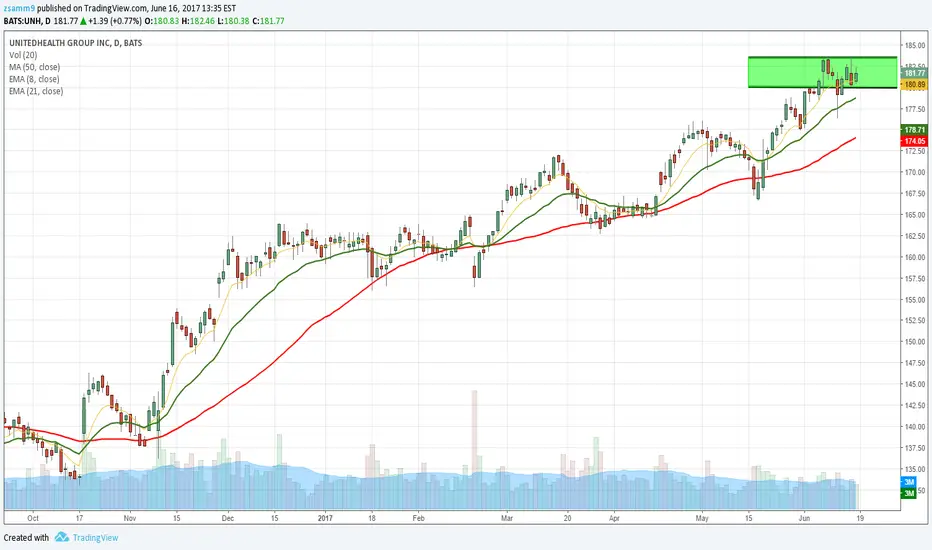
Task: Click the Created with text
Action: coord(26,538)
